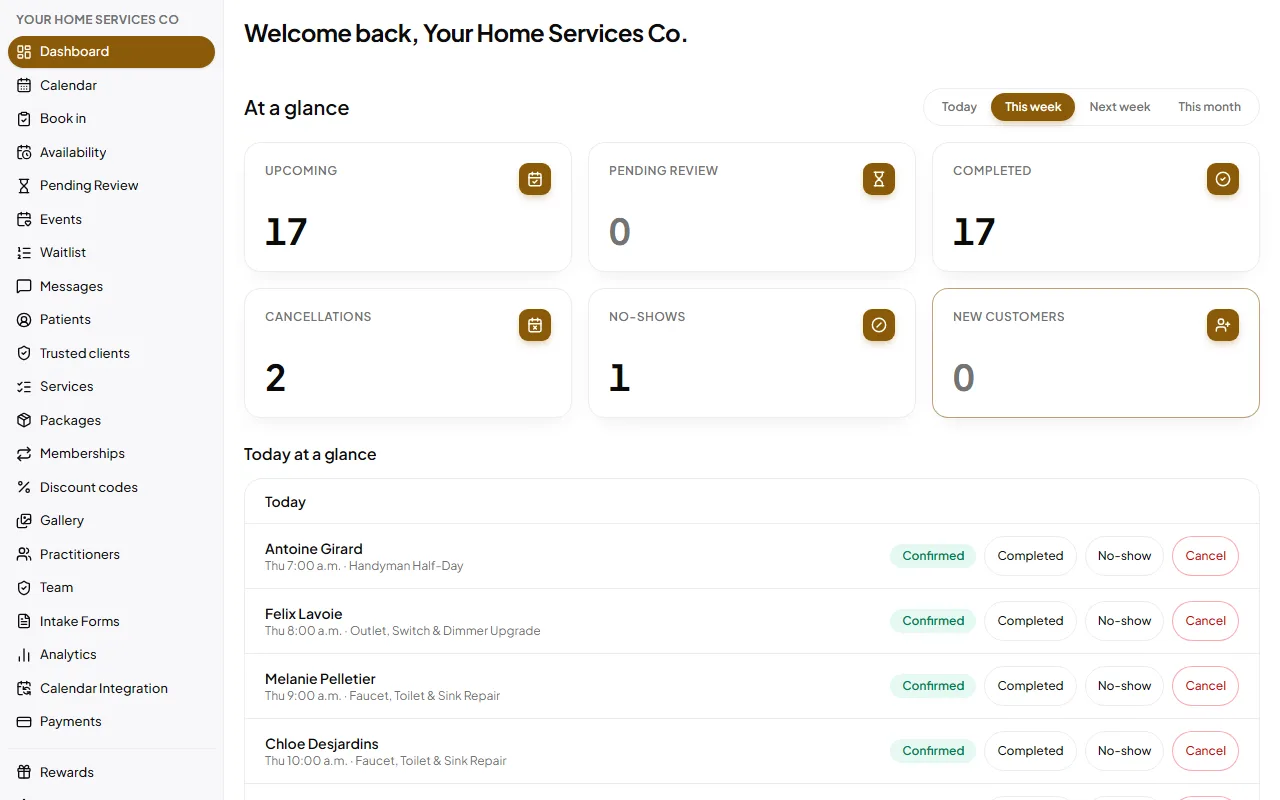Click the Gallery images icon
Viewport: 1280px width, 800px height.
pos(24,521)
